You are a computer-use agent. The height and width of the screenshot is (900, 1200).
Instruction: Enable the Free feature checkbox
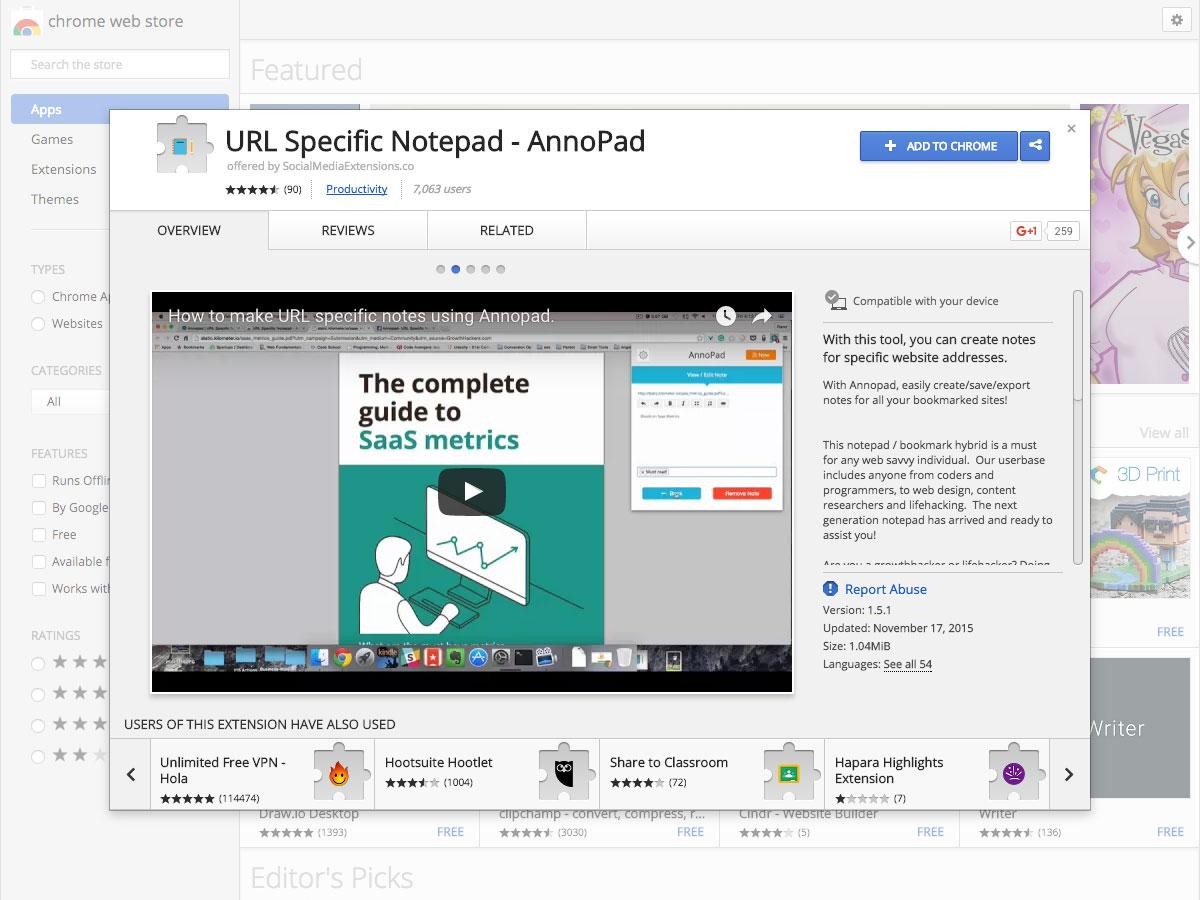tap(39, 535)
